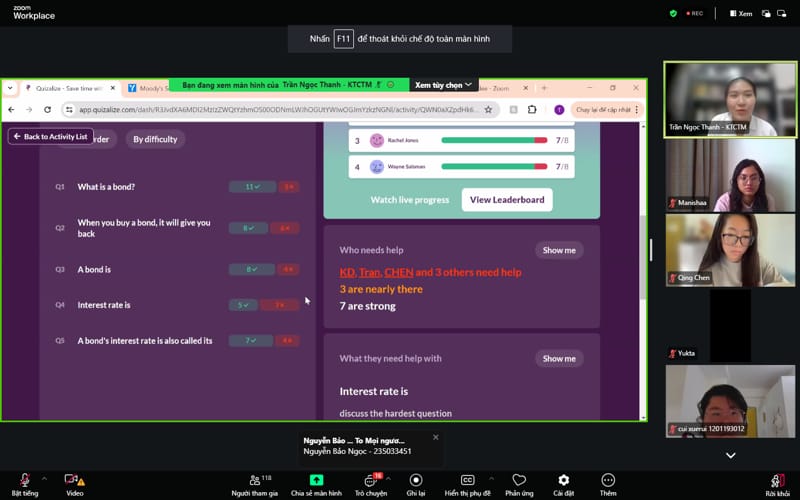
Task: Open Zoom settings (Cài đặt) gear icon
Action: 563,481
